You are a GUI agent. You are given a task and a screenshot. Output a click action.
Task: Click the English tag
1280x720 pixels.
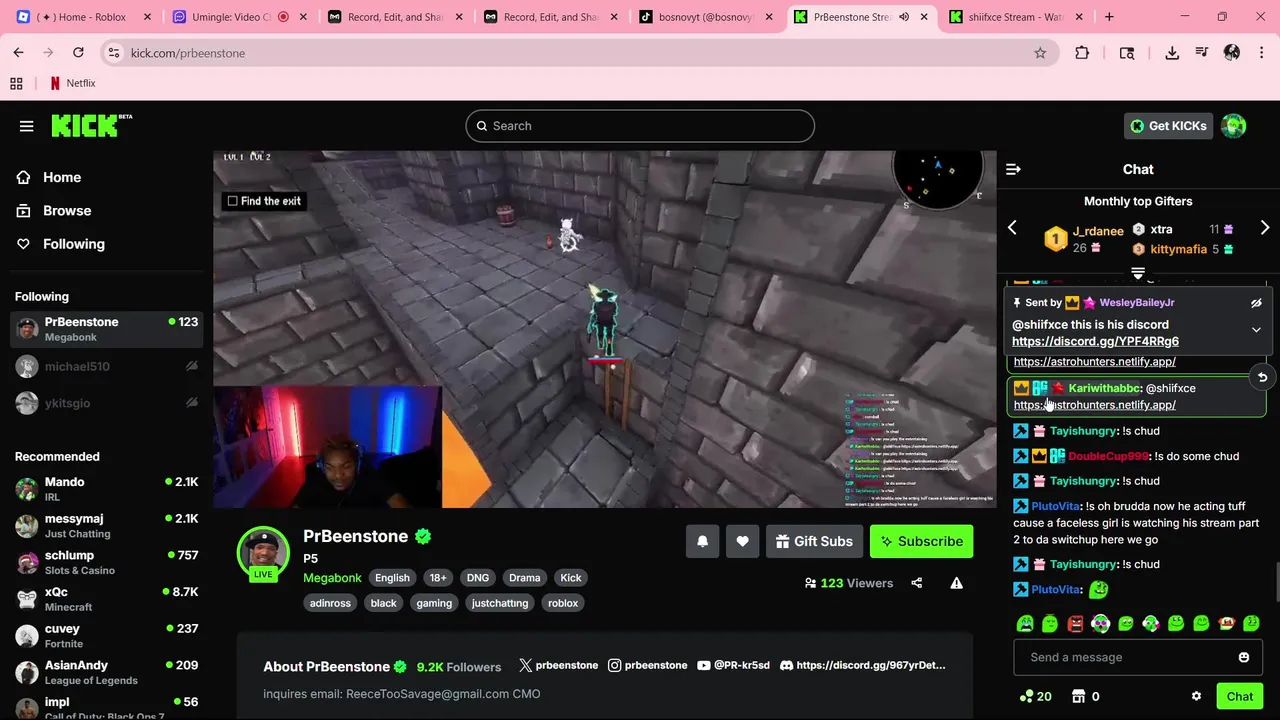click(392, 578)
